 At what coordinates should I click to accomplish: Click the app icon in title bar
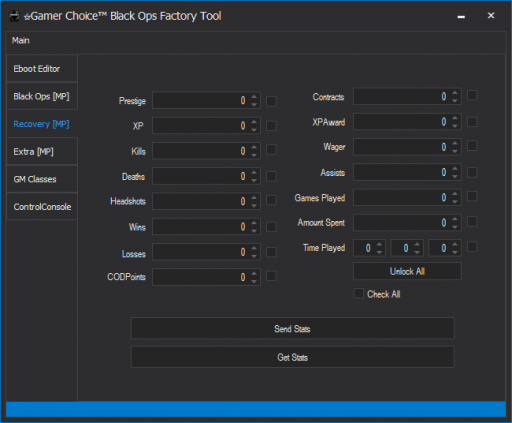(14, 16)
